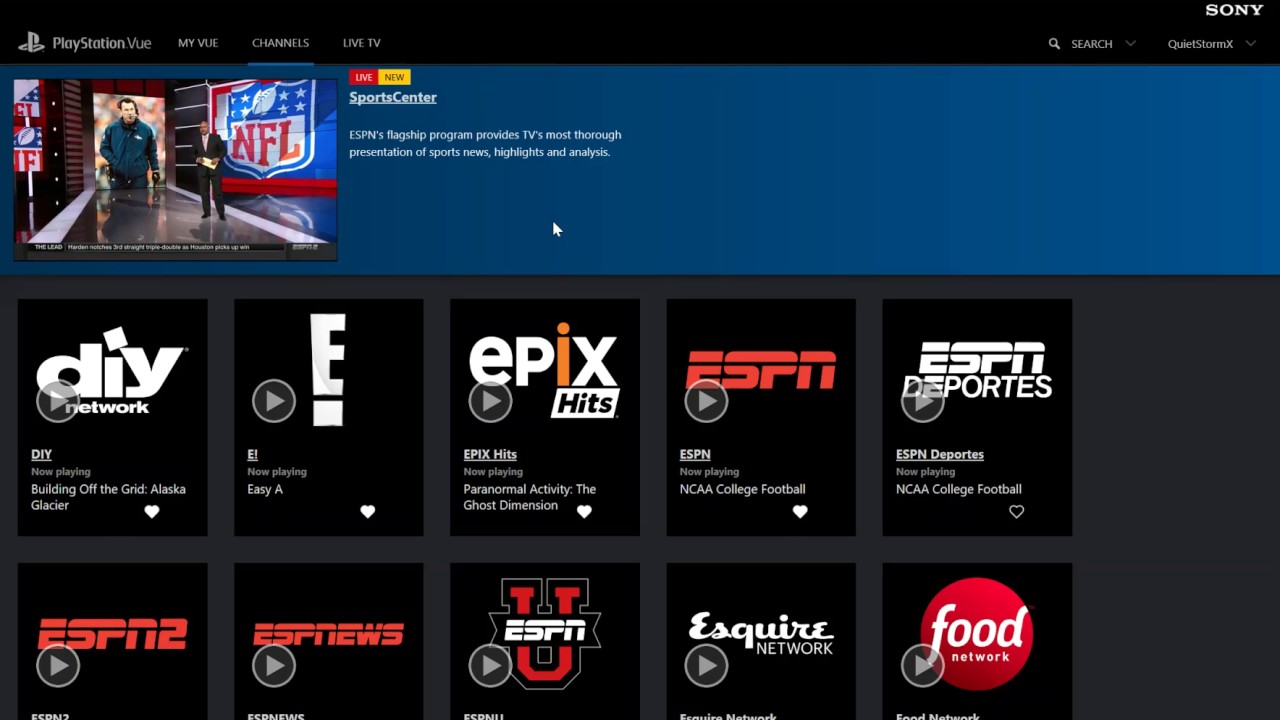Play the ESPN channel
Viewport: 1280px width, 720px height.
(x=706, y=401)
